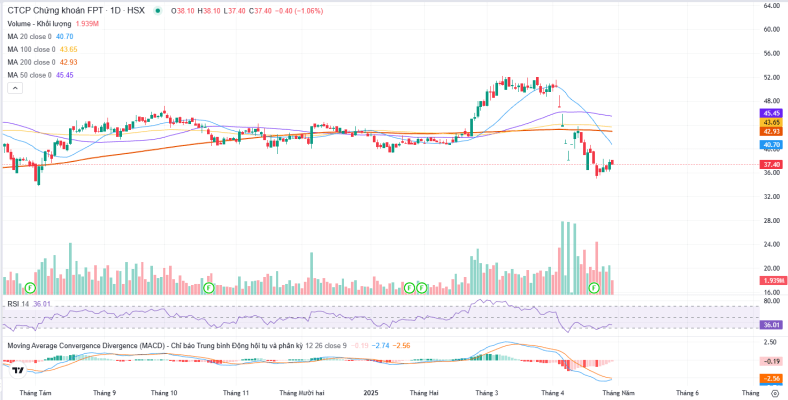Click the Tháng 6 time axis label
The width and height of the screenshot is (788, 400).
[687, 392]
